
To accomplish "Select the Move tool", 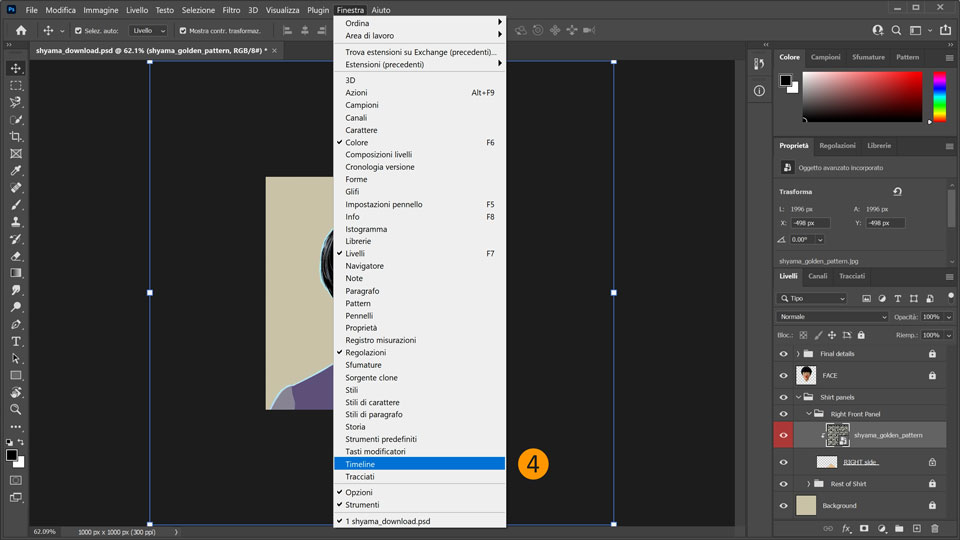I will click(x=16, y=68).
